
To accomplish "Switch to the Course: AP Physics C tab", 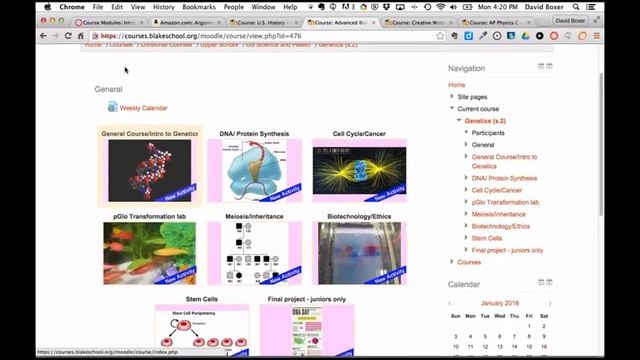I will pyautogui.click(x=495, y=22).
